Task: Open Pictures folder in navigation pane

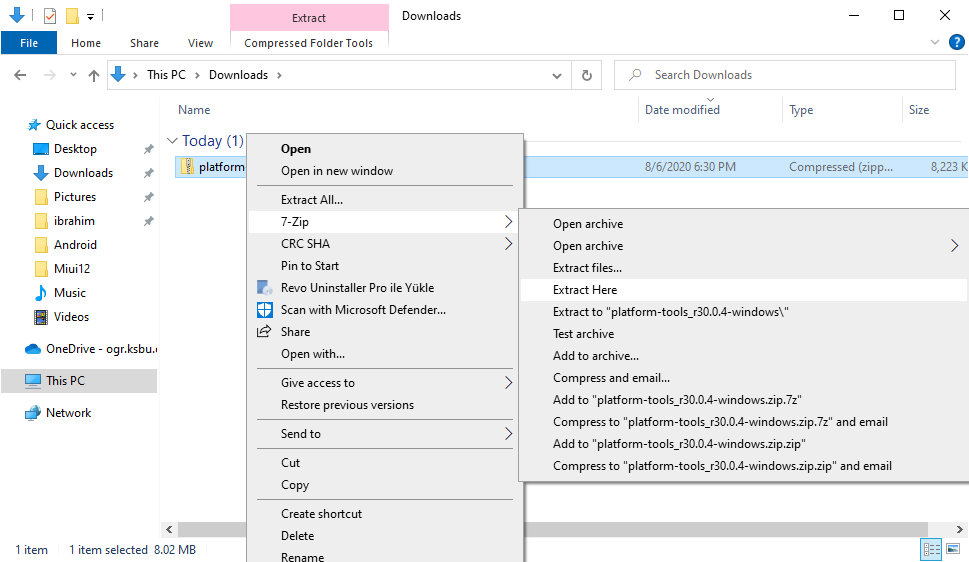Action: pos(75,197)
